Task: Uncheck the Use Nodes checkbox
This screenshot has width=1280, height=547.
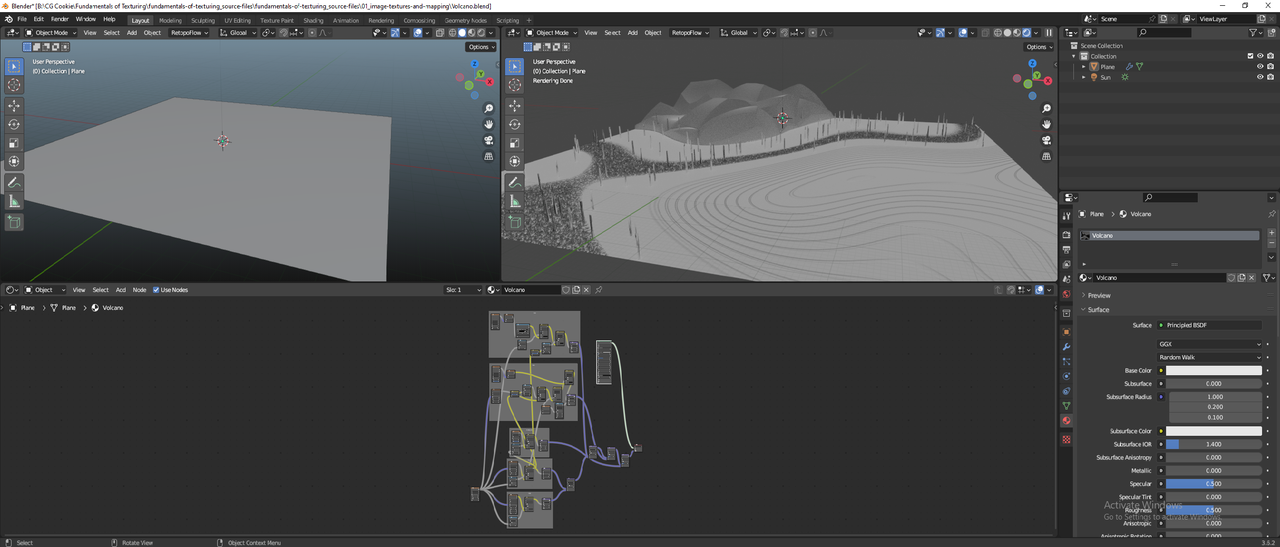Action: coord(156,290)
